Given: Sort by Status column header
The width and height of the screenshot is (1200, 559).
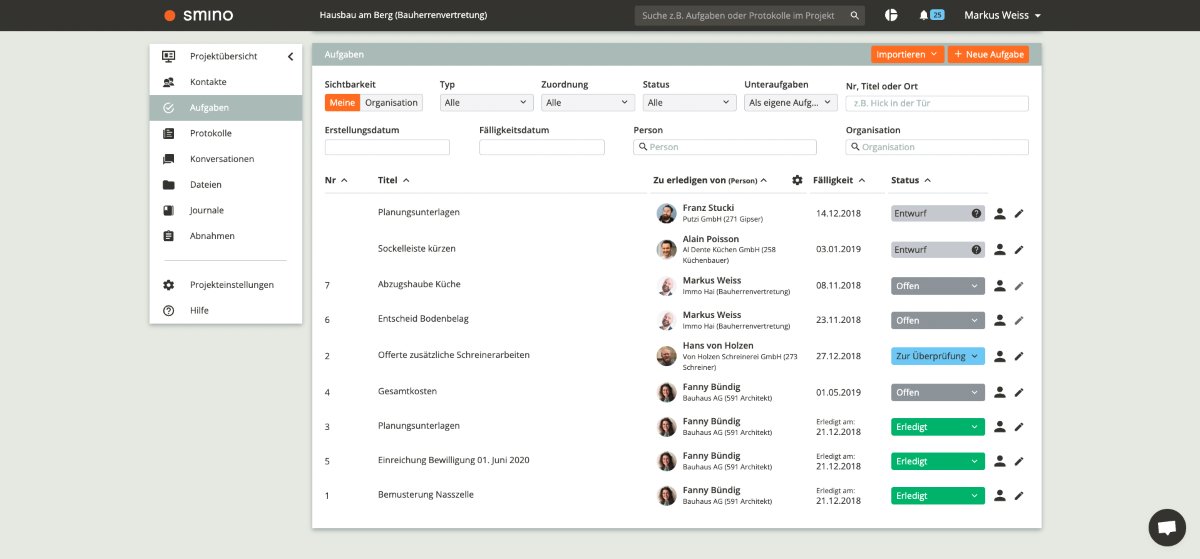Looking at the screenshot, I should pyautogui.click(x=911, y=180).
